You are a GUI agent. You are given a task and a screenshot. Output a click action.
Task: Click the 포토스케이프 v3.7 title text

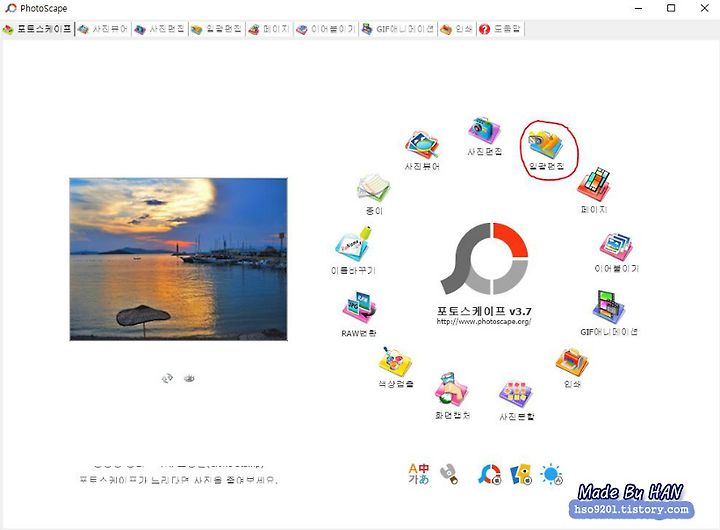click(x=484, y=310)
